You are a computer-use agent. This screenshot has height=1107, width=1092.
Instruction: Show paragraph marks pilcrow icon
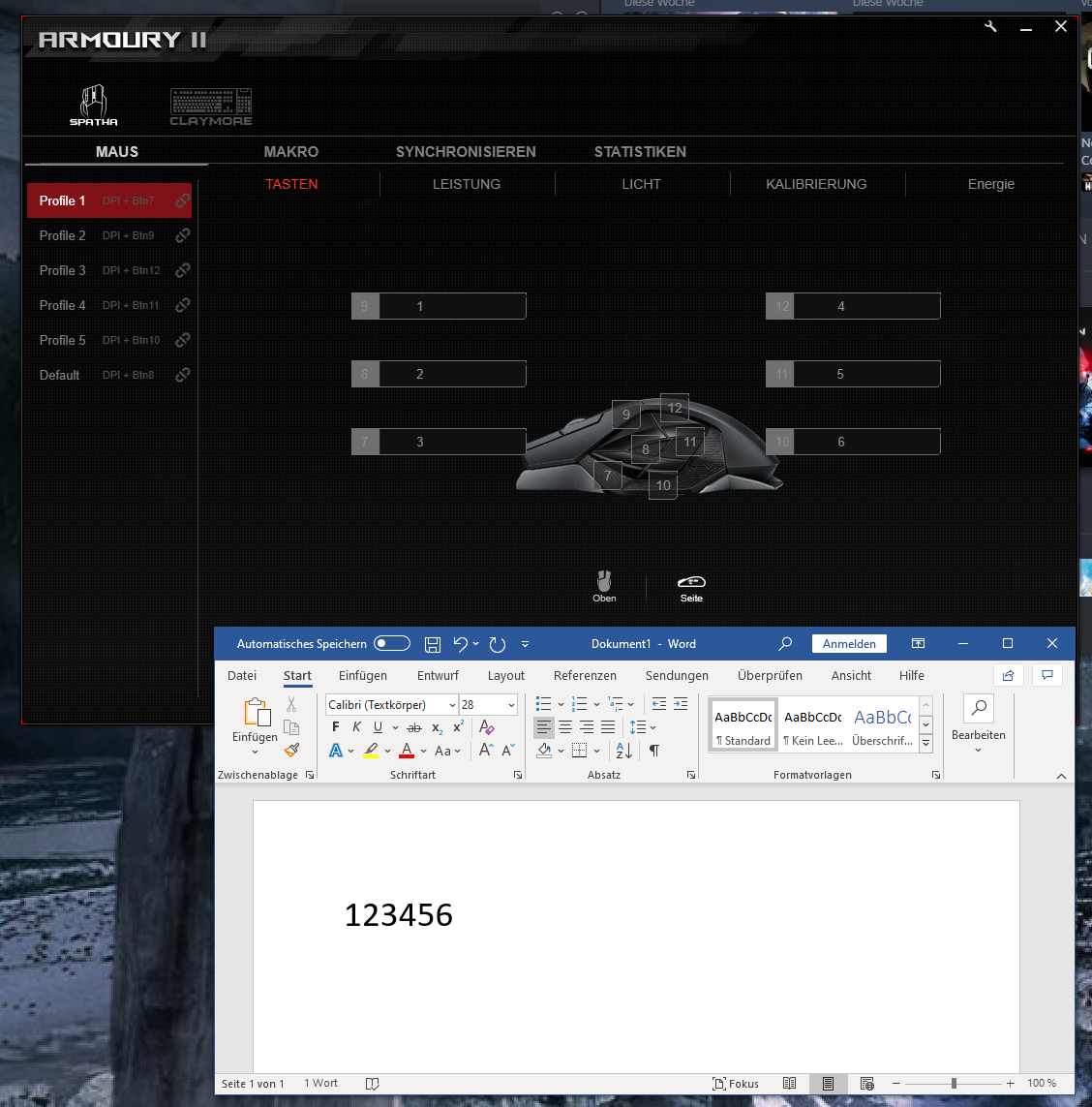pyautogui.click(x=653, y=751)
